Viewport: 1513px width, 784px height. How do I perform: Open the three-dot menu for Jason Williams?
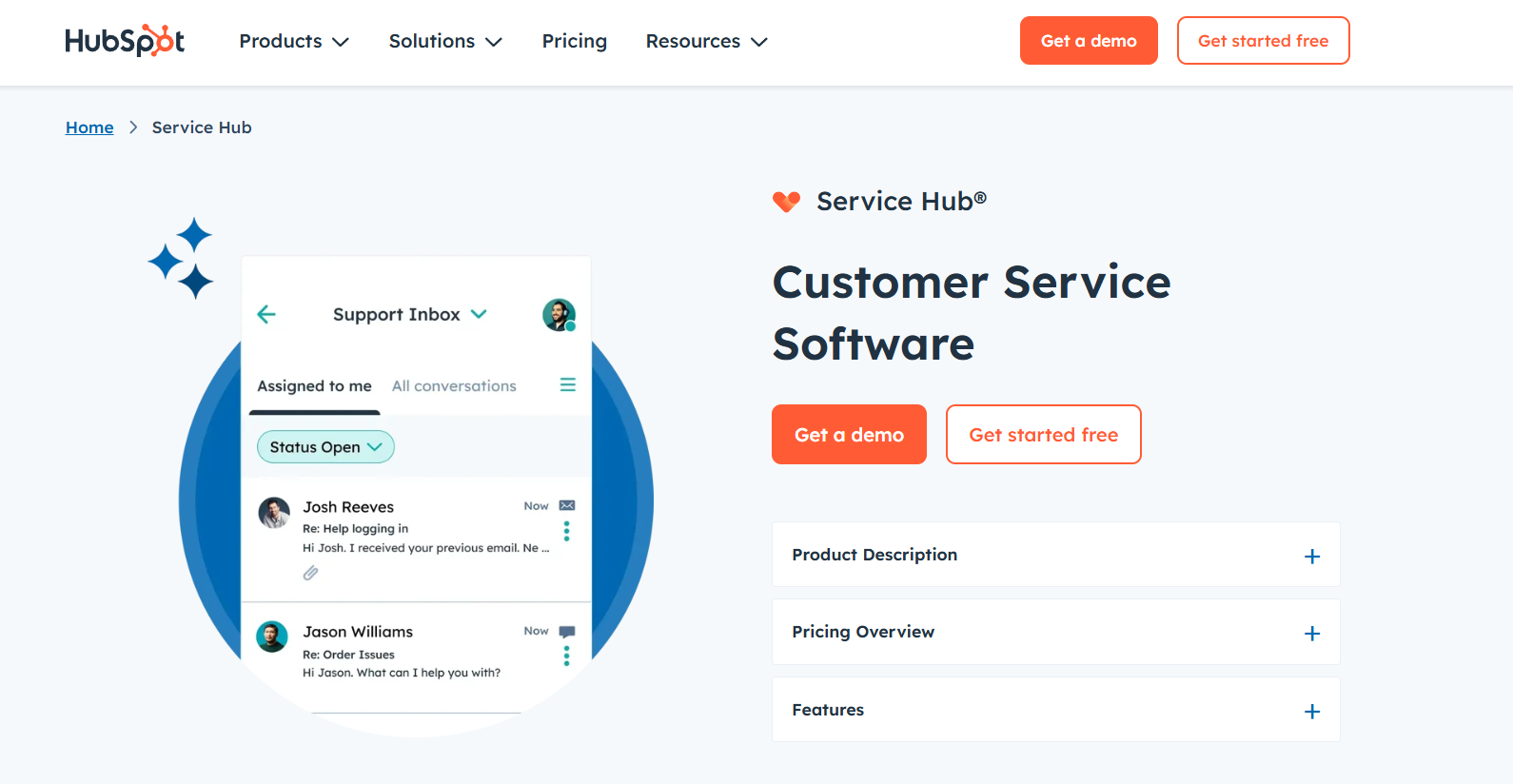567,656
